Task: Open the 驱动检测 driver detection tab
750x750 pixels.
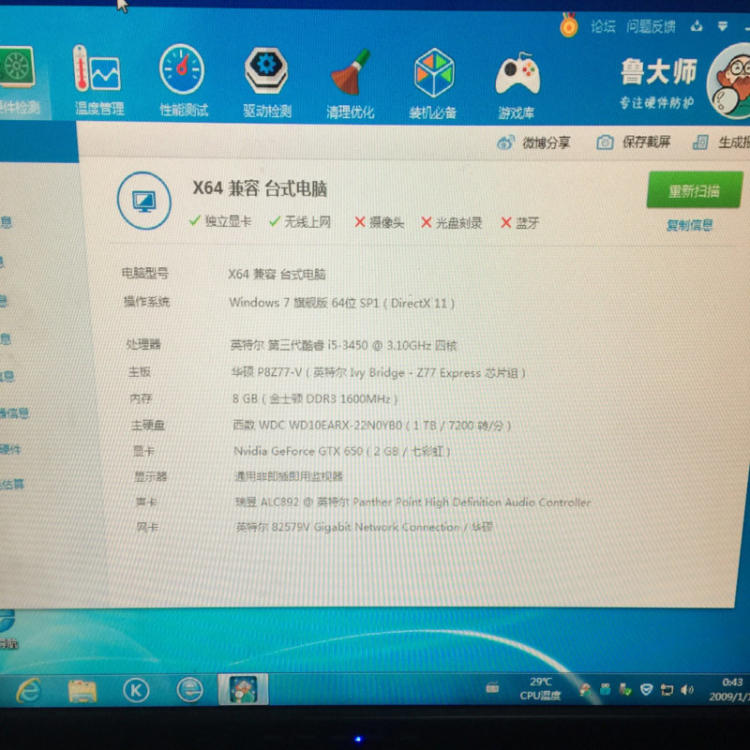Action: pyautogui.click(x=267, y=82)
